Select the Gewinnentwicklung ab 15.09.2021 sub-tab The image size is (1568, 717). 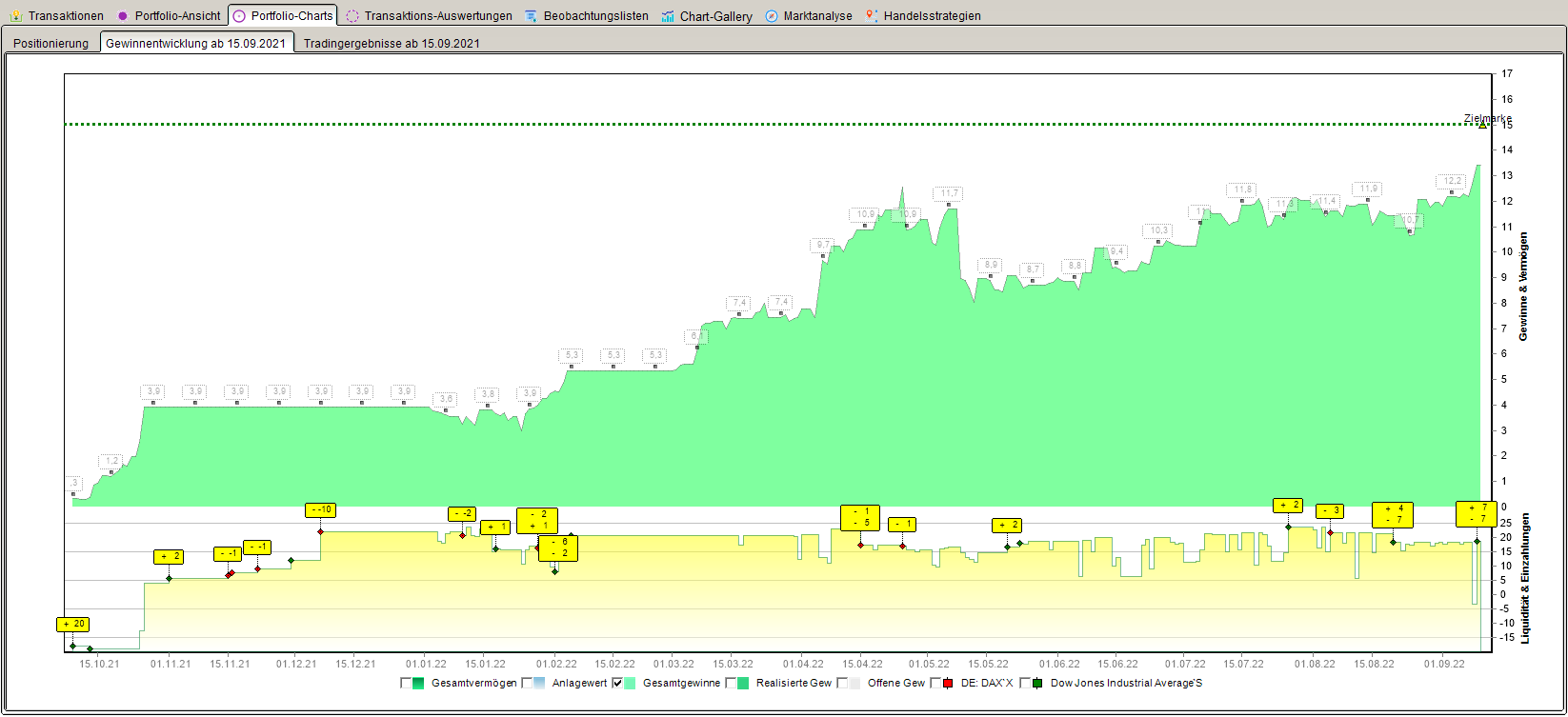point(195,43)
